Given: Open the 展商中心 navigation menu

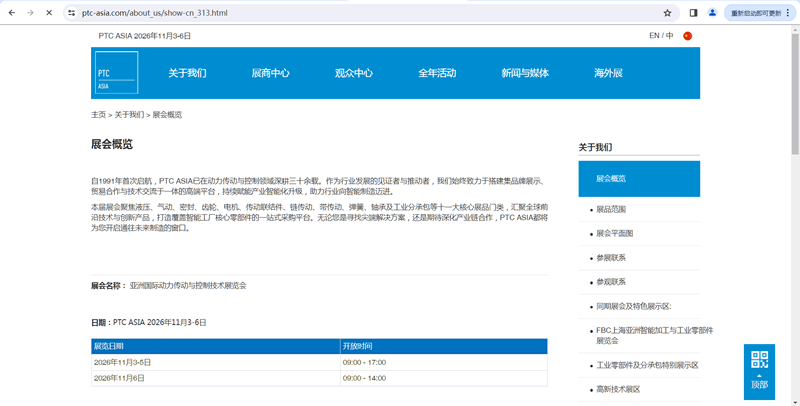Looking at the screenshot, I should (x=270, y=73).
